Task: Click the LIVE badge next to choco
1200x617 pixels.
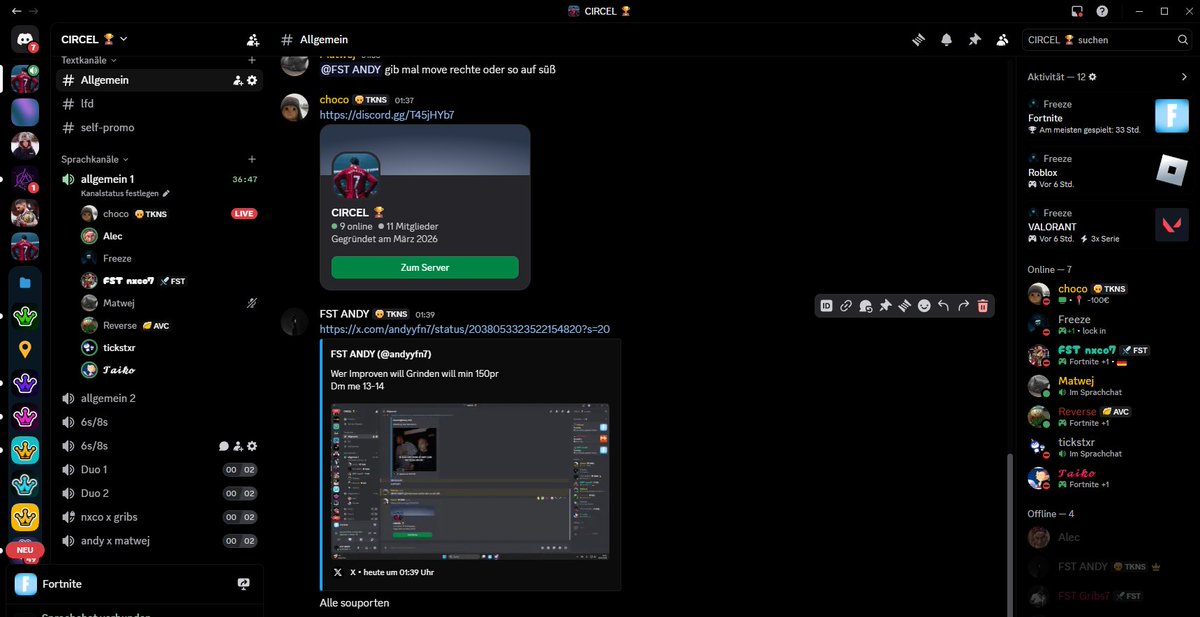Action: [x=244, y=214]
